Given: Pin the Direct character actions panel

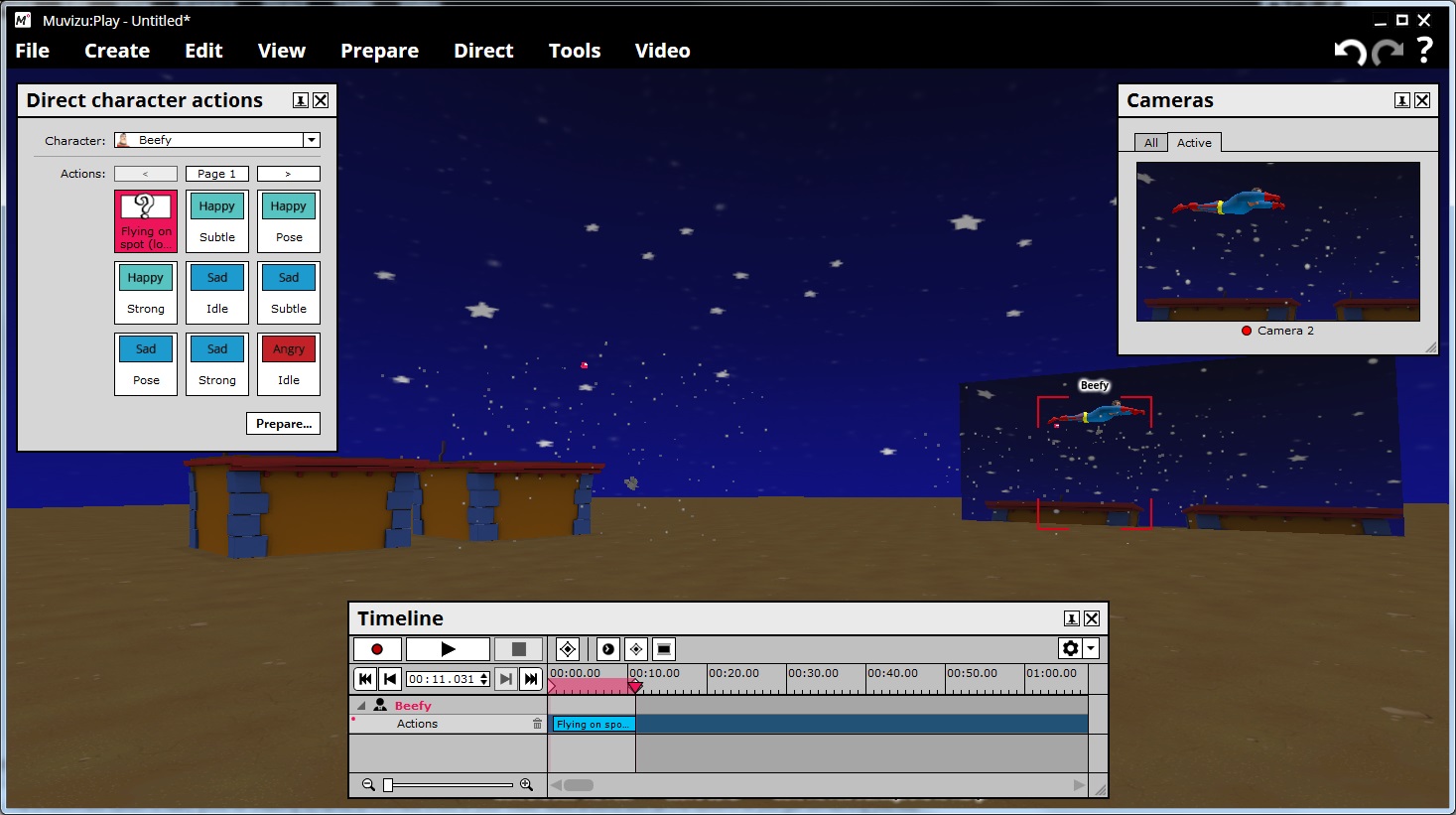Looking at the screenshot, I should tap(300, 100).
